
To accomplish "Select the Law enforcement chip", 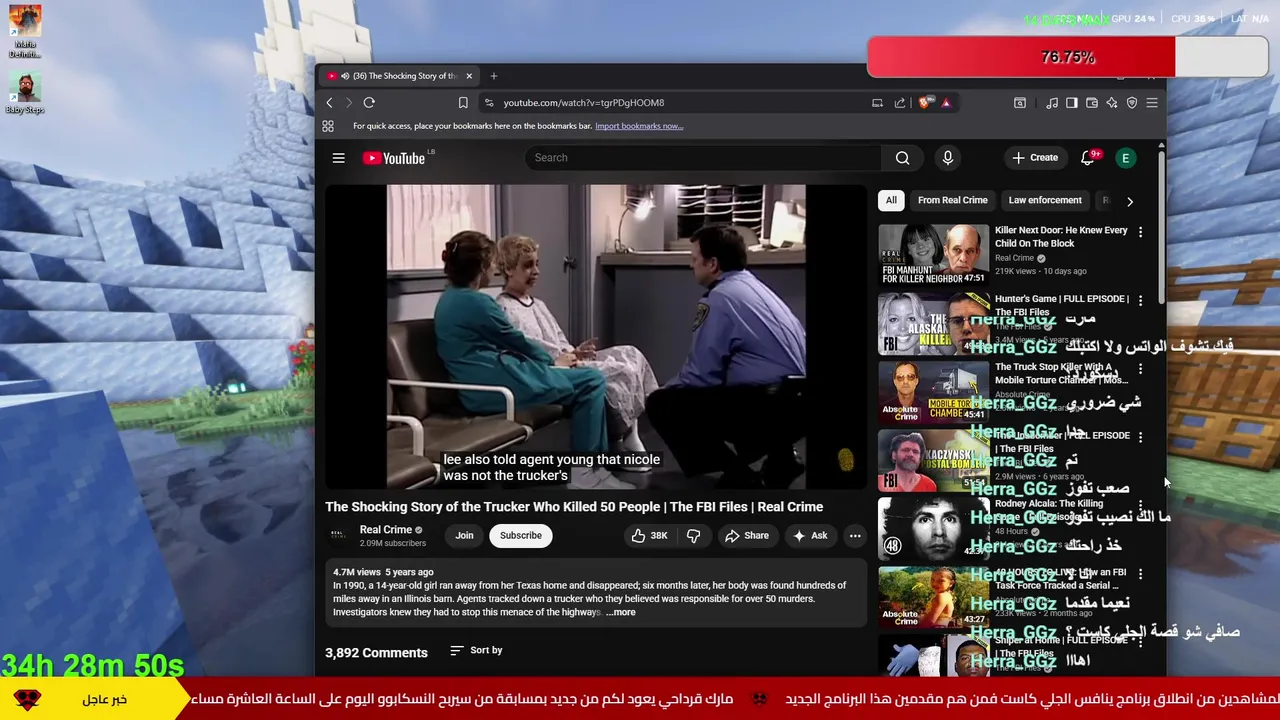I will pos(1045,201).
